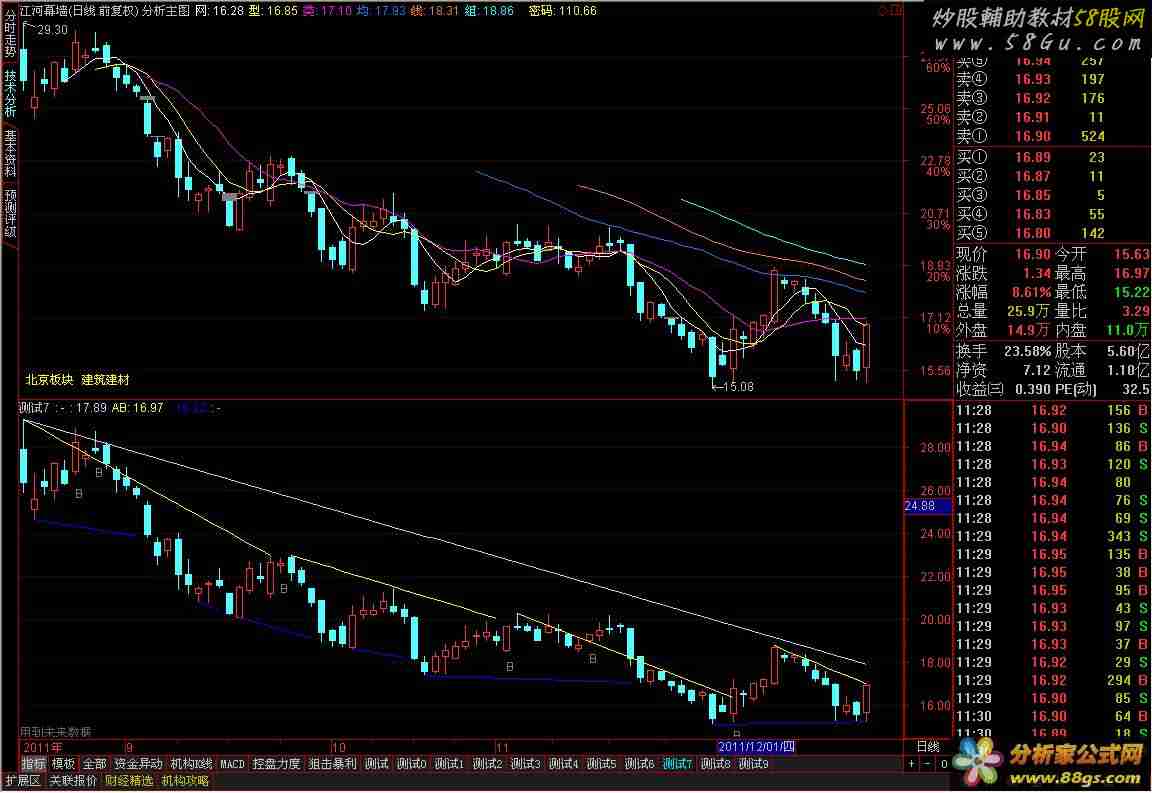Open the 扩展区 panel
The height and width of the screenshot is (793, 1152).
[23, 781]
